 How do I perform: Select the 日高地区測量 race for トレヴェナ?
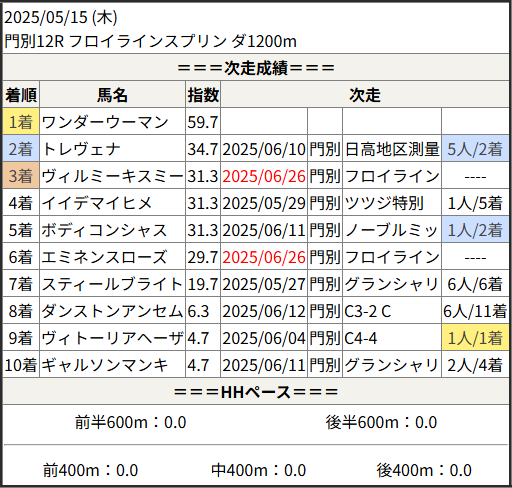[x=392, y=149]
